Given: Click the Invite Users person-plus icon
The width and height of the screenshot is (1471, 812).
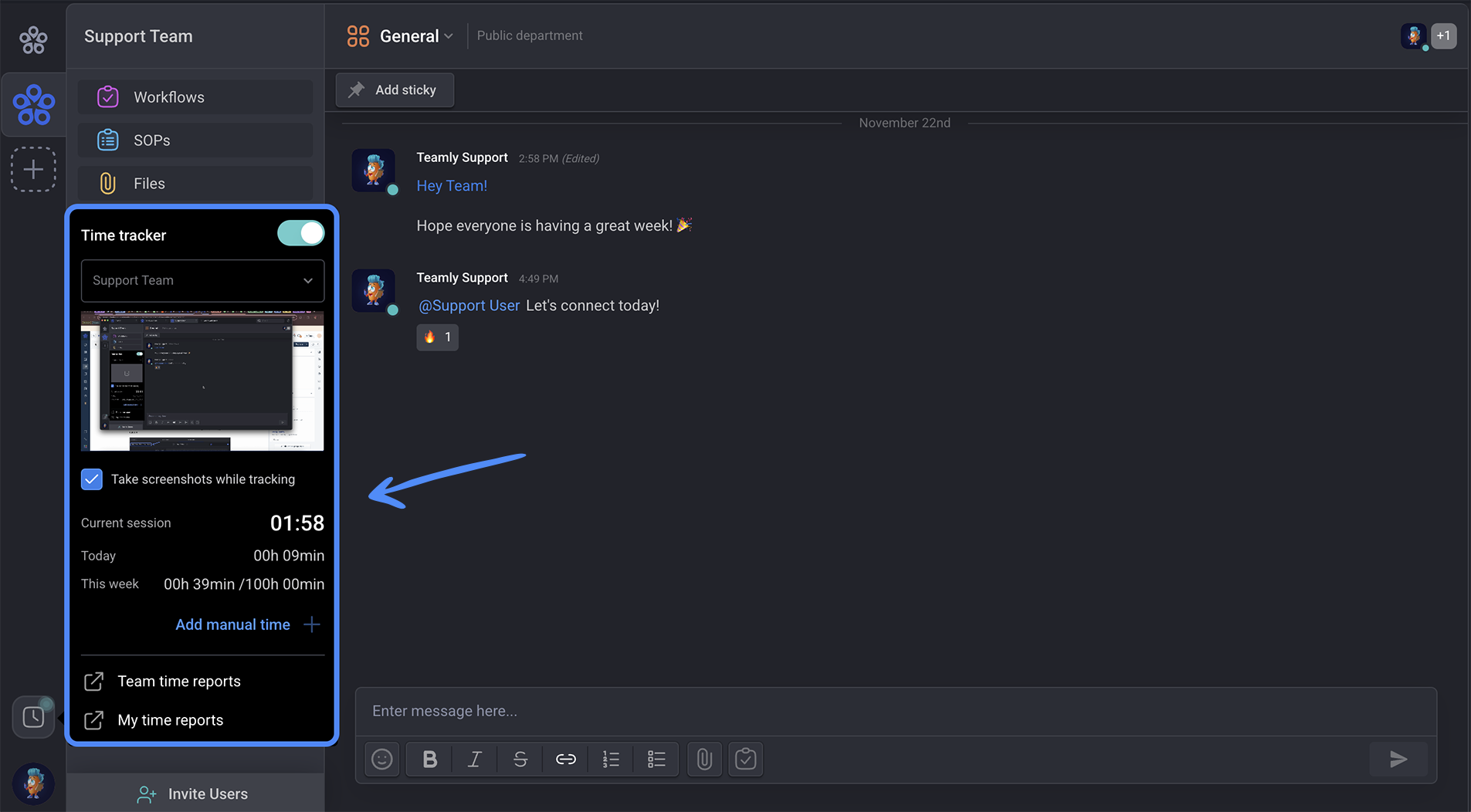Looking at the screenshot, I should (146, 794).
